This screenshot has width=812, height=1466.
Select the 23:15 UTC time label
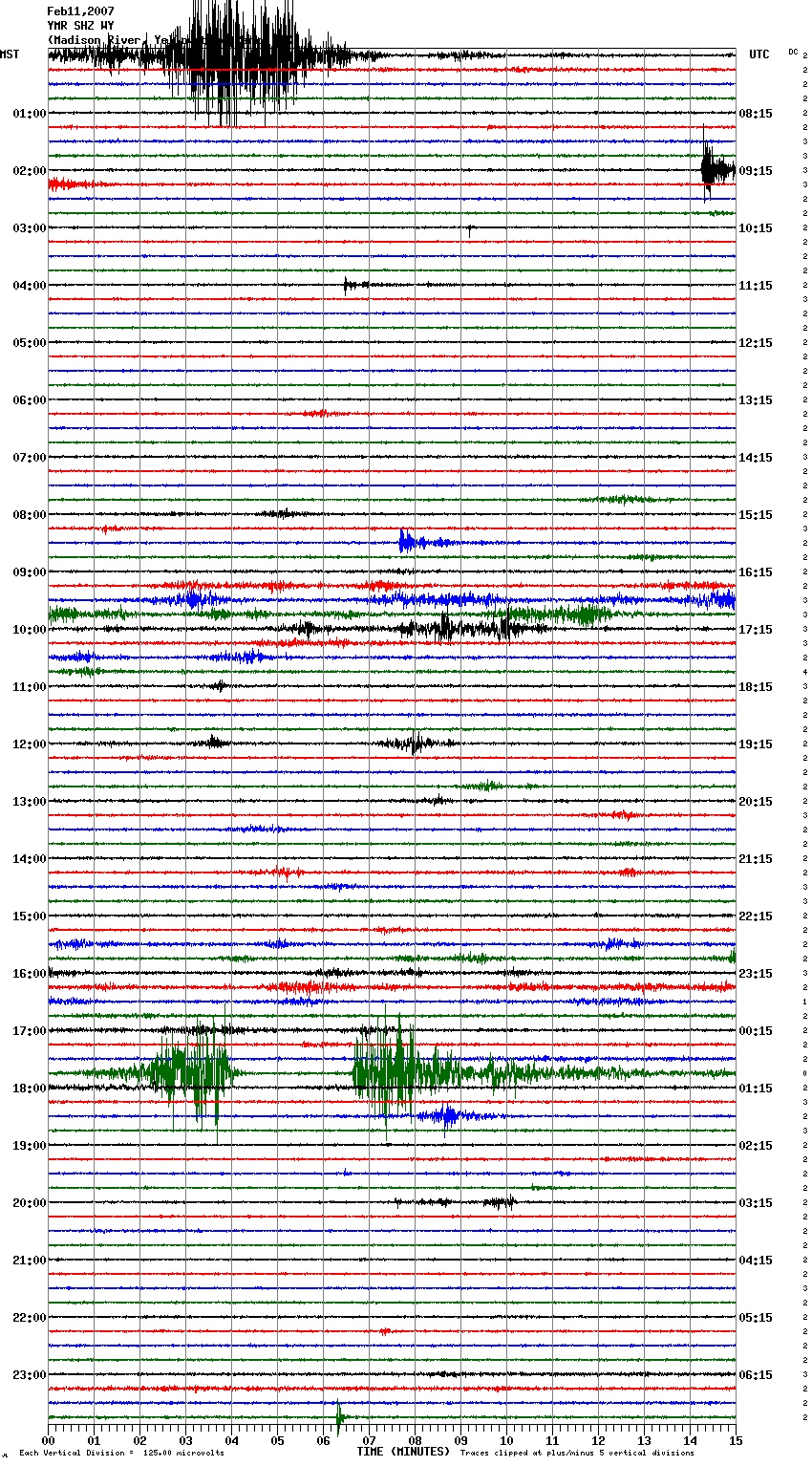(x=756, y=974)
